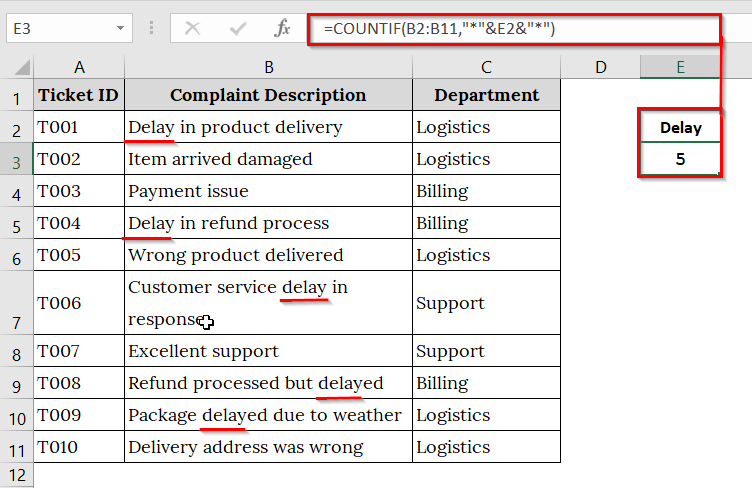Select column A header
Viewport: 752px width, 488px height.
pyautogui.click(x=79, y=67)
